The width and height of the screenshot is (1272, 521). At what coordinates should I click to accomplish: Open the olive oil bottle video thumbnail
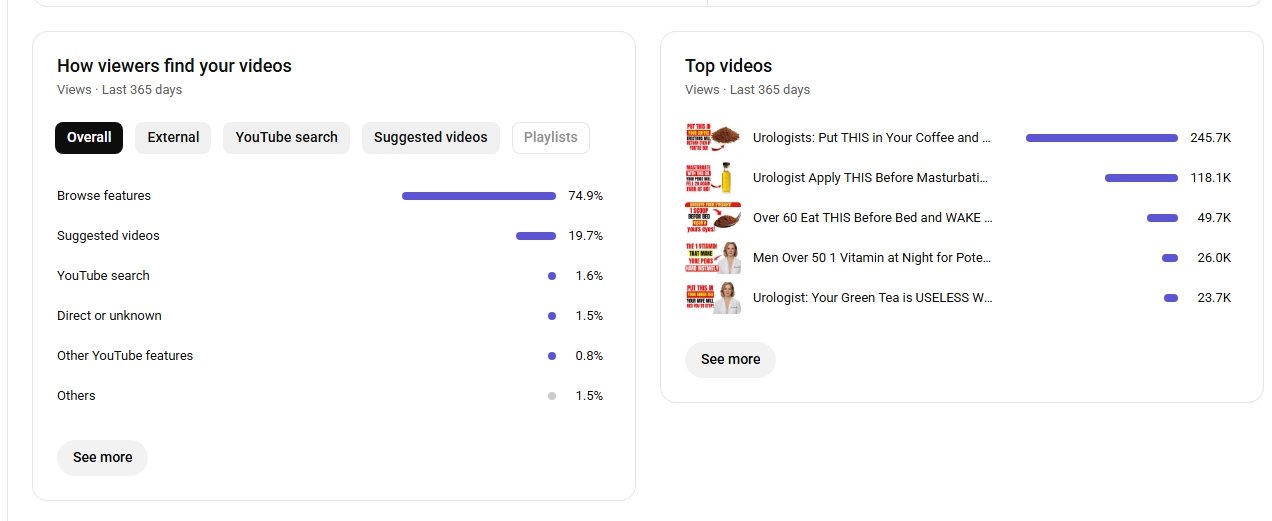pyautogui.click(x=712, y=178)
